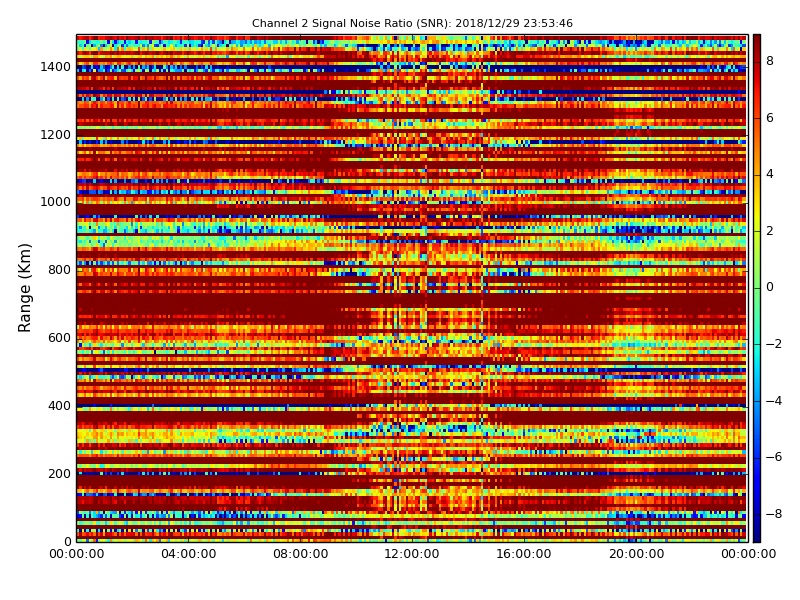Click the colorbar tick label −8

774,514
